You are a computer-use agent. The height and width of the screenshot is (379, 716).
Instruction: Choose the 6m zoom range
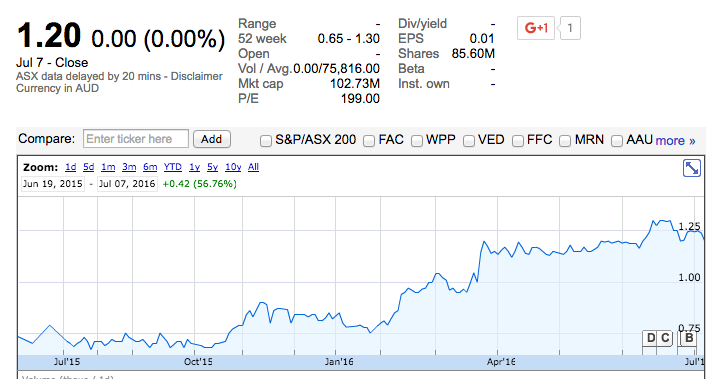point(150,167)
